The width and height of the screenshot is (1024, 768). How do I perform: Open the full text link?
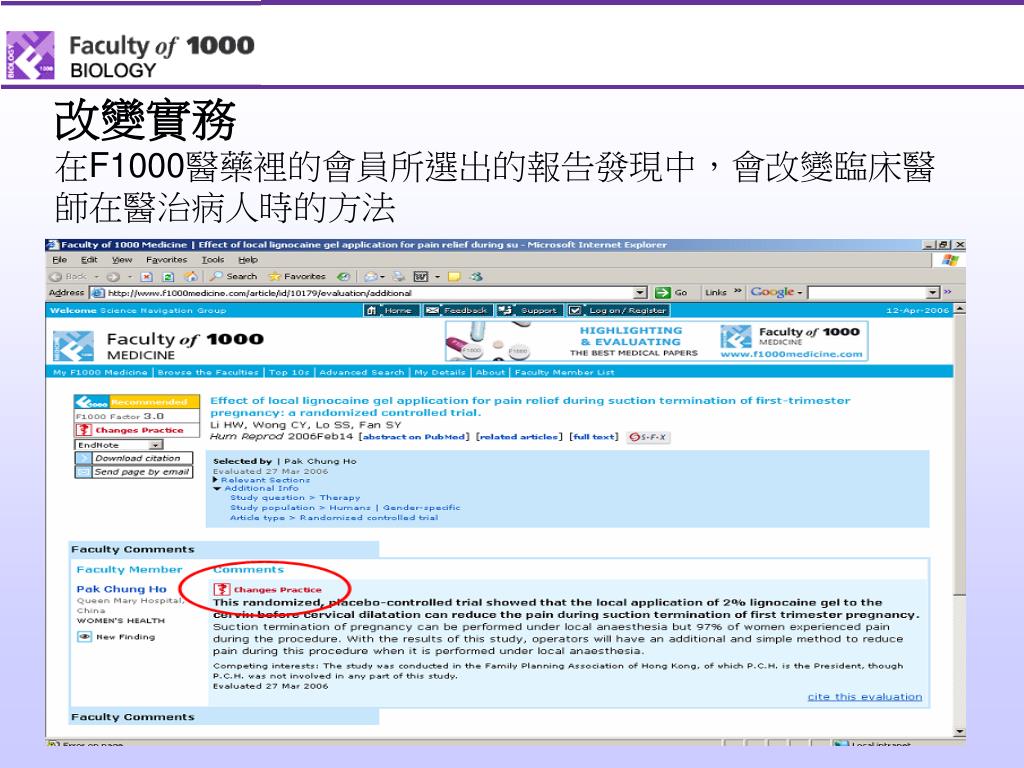594,437
